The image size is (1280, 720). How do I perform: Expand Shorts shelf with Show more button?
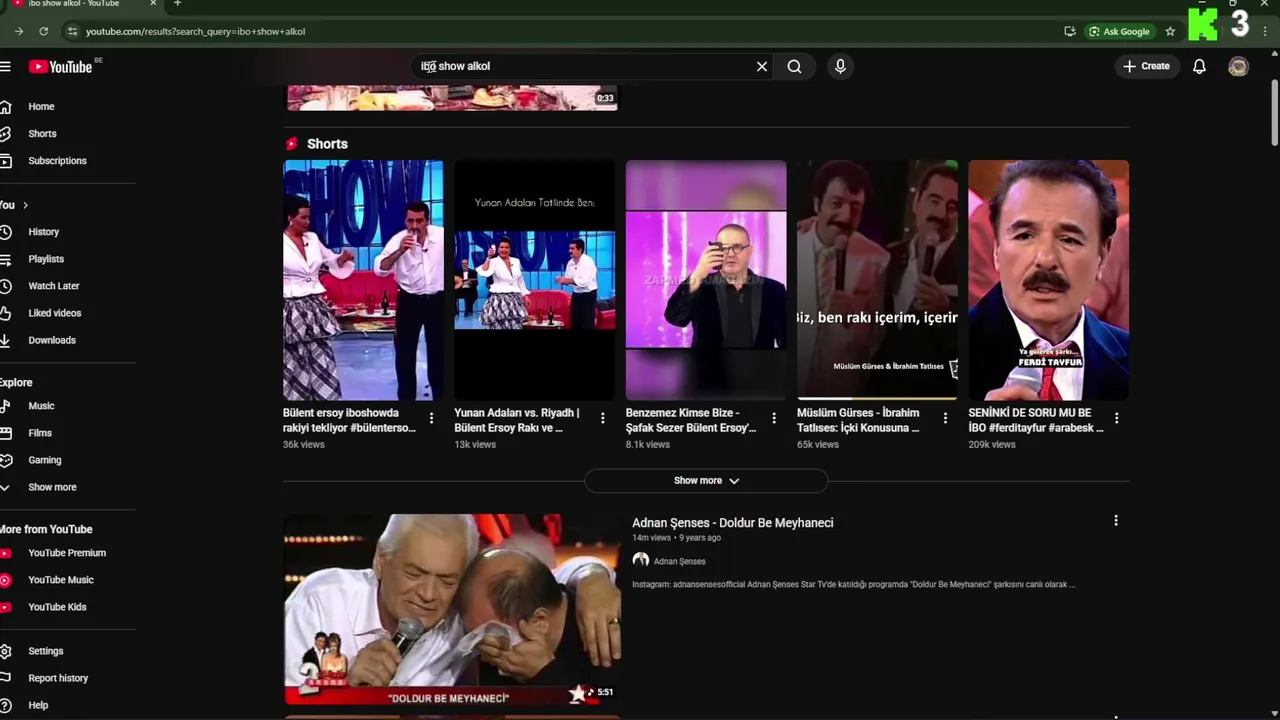tap(706, 481)
